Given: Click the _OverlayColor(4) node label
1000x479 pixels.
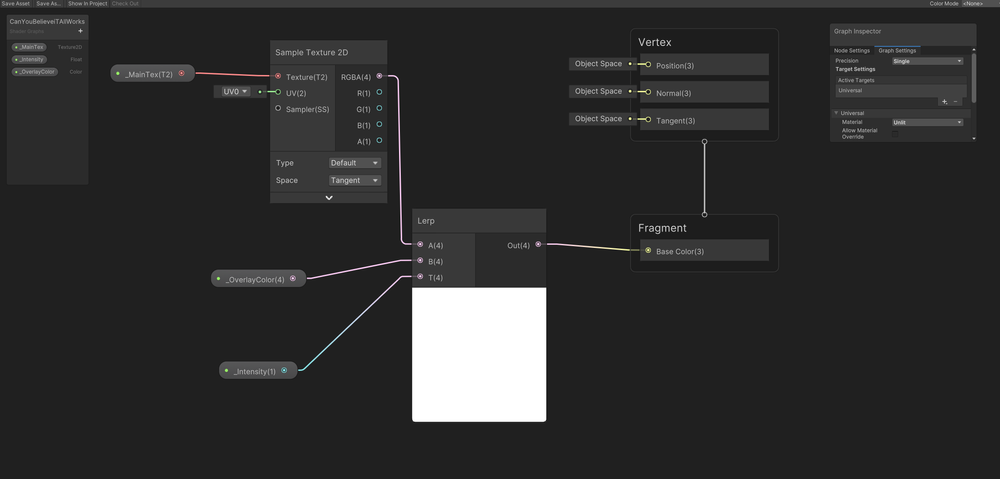Looking at the screenshot, I should point(255,279).
